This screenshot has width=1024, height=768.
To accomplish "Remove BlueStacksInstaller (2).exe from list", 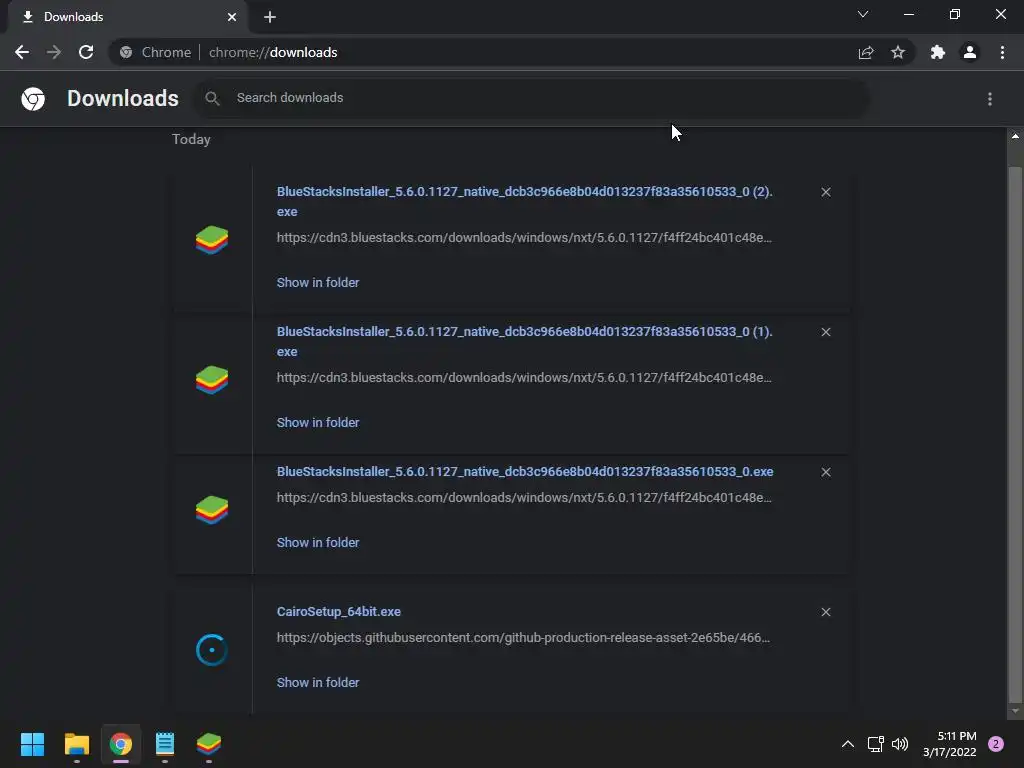I will [826, 192].
